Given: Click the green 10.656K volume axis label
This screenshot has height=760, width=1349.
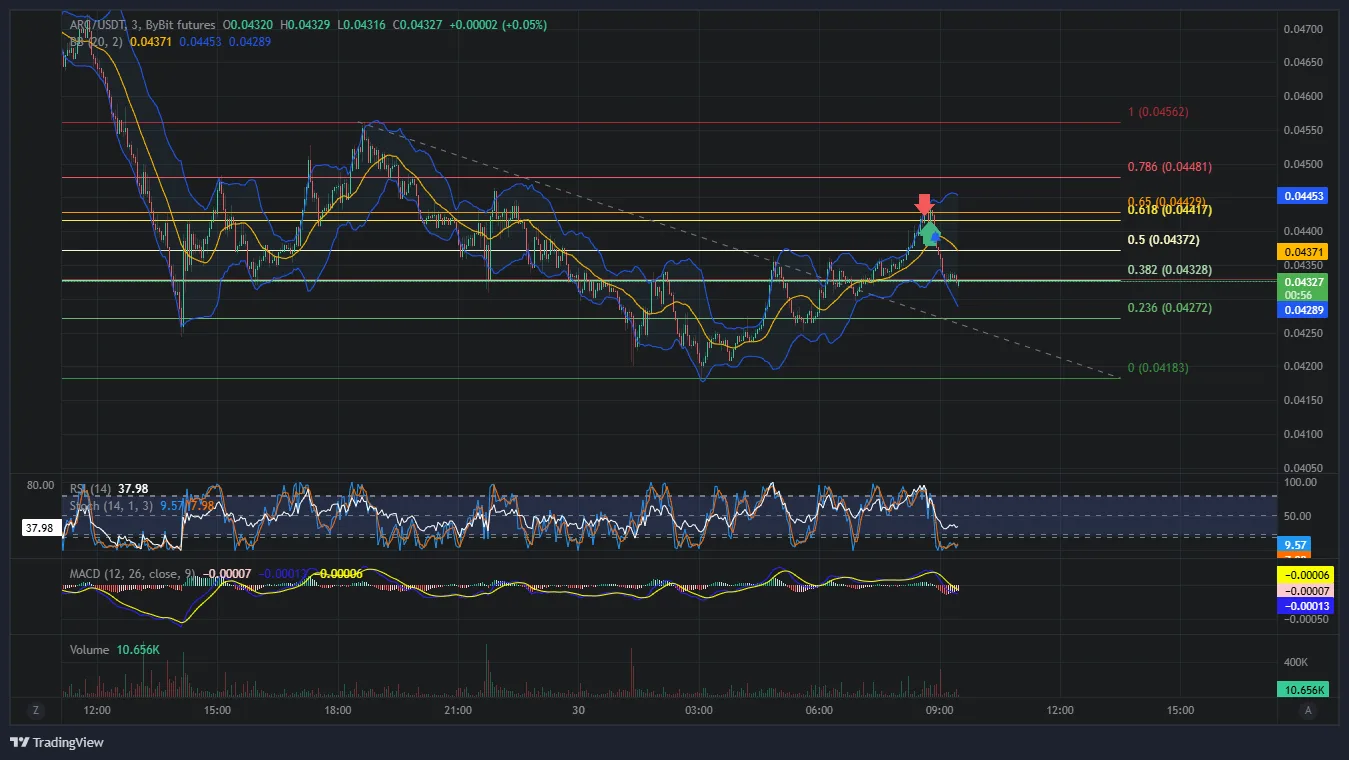Looking at the screenshot, I should (1304, 689).
